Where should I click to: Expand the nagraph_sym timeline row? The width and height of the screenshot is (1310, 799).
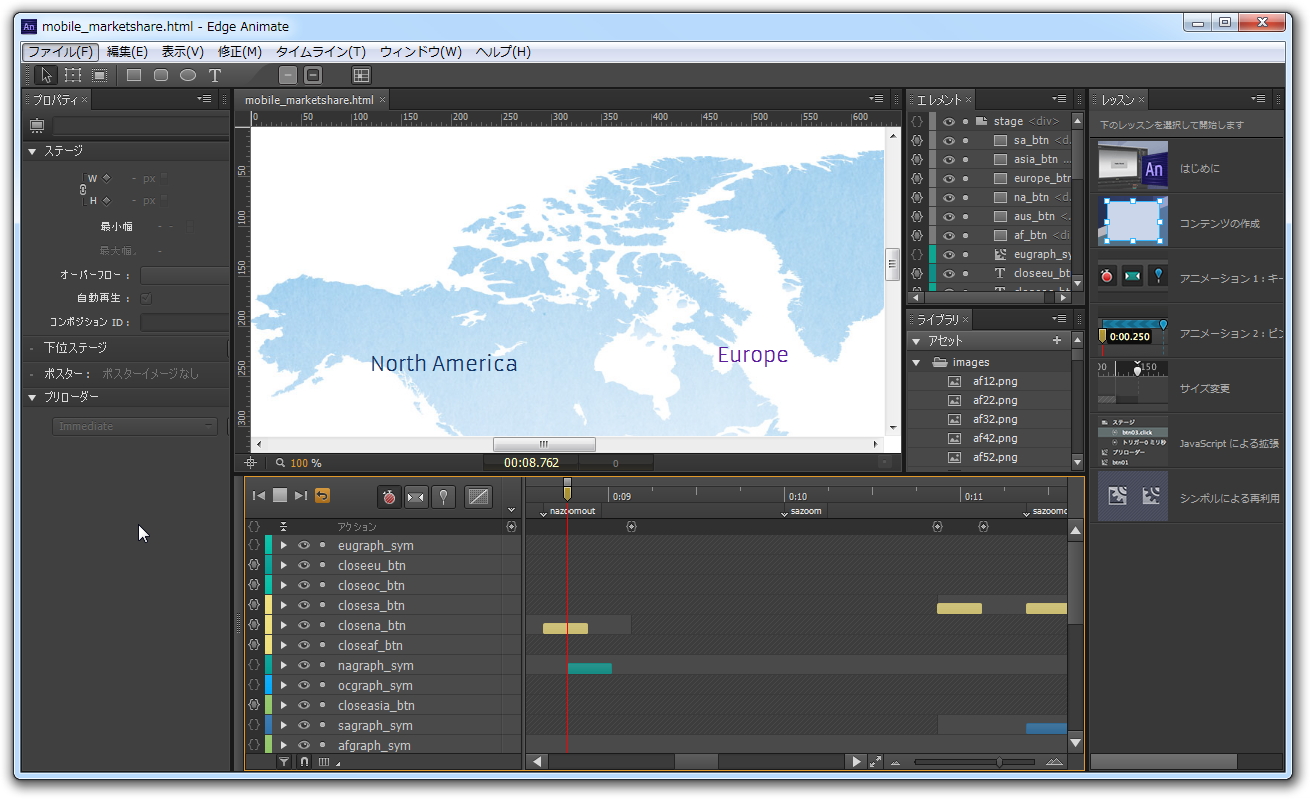pyautogui.click(x=283, y=665)
